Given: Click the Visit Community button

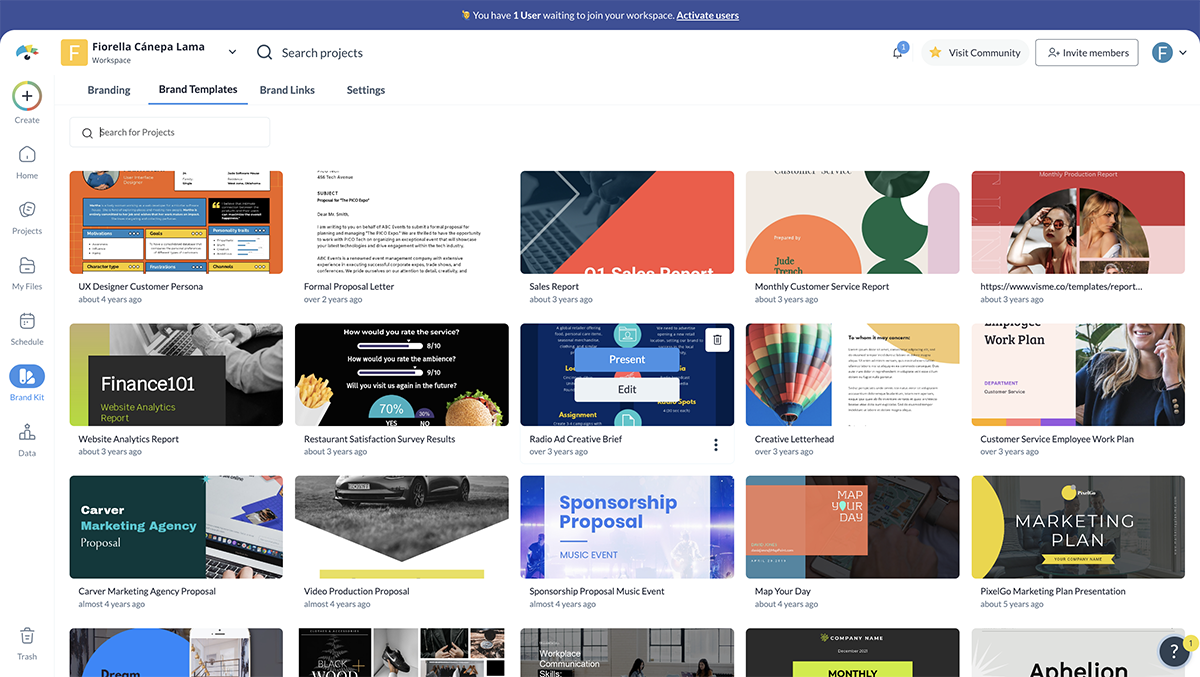Looking at the screenshot, I should tap(974, 52).
